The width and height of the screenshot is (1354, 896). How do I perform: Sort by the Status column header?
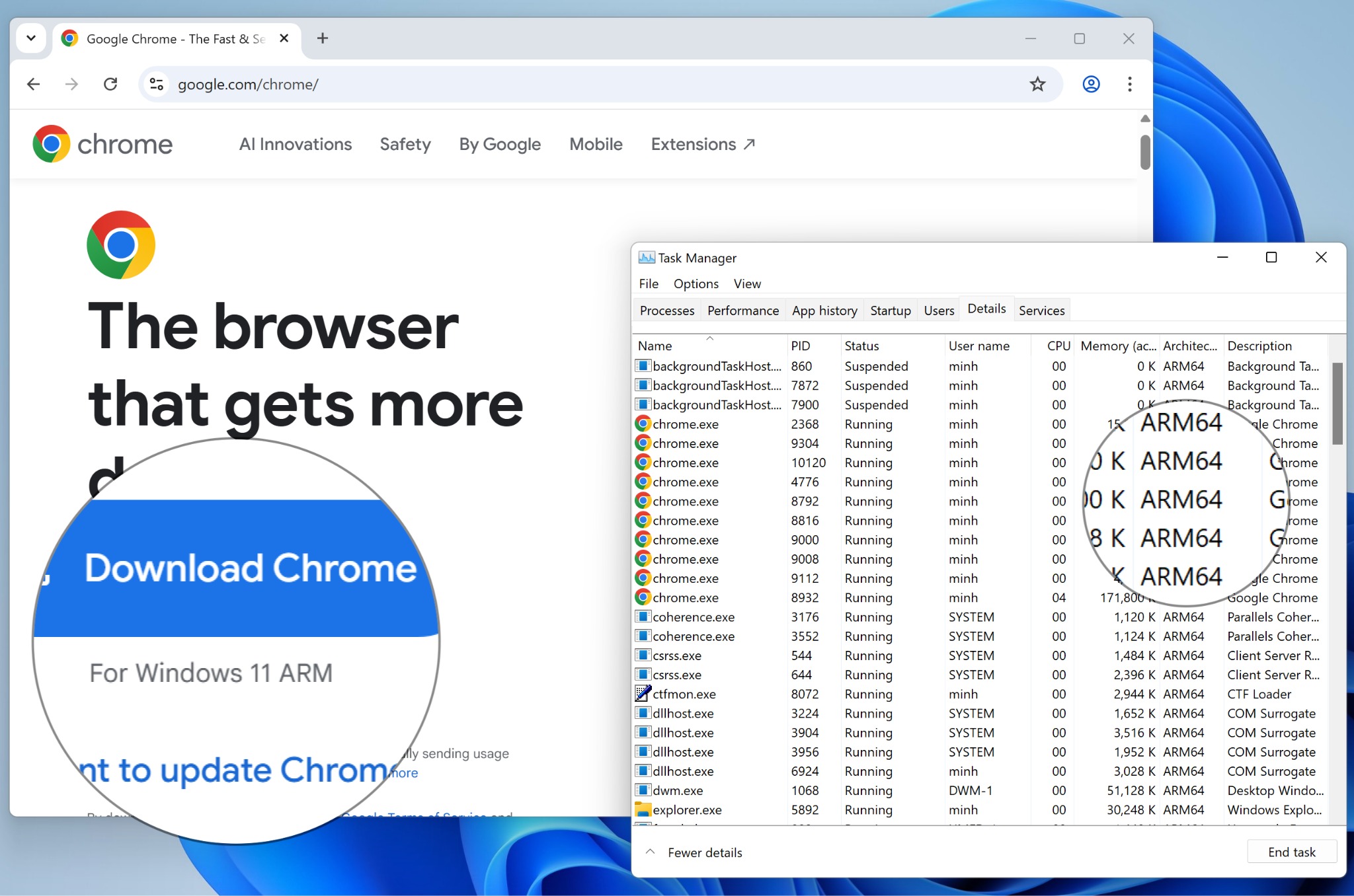pyautogui.click(x=892, y=346)
